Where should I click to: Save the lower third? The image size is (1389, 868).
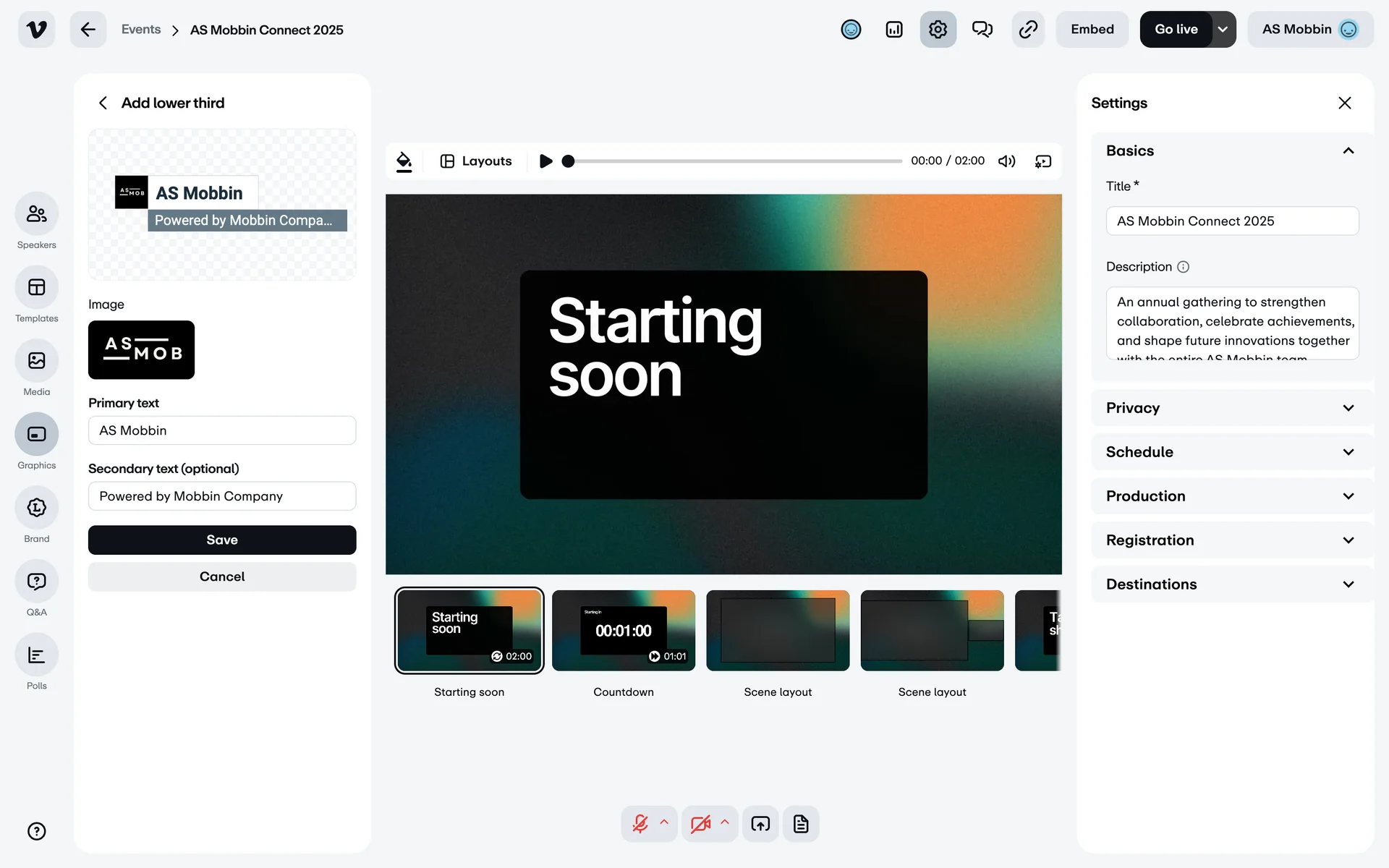(222, 540)
